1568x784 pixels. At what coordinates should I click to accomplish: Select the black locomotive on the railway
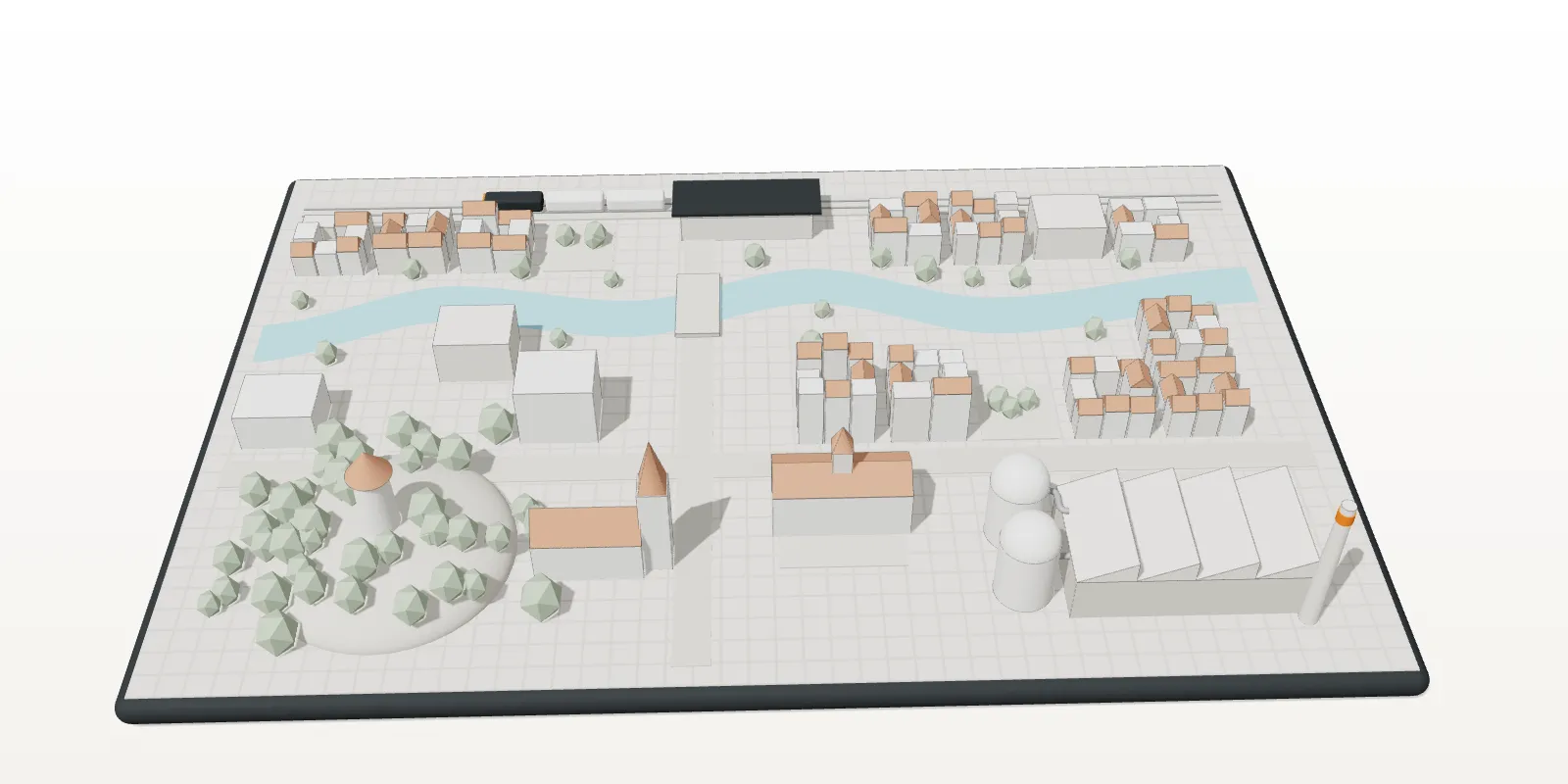click(514, 199)
